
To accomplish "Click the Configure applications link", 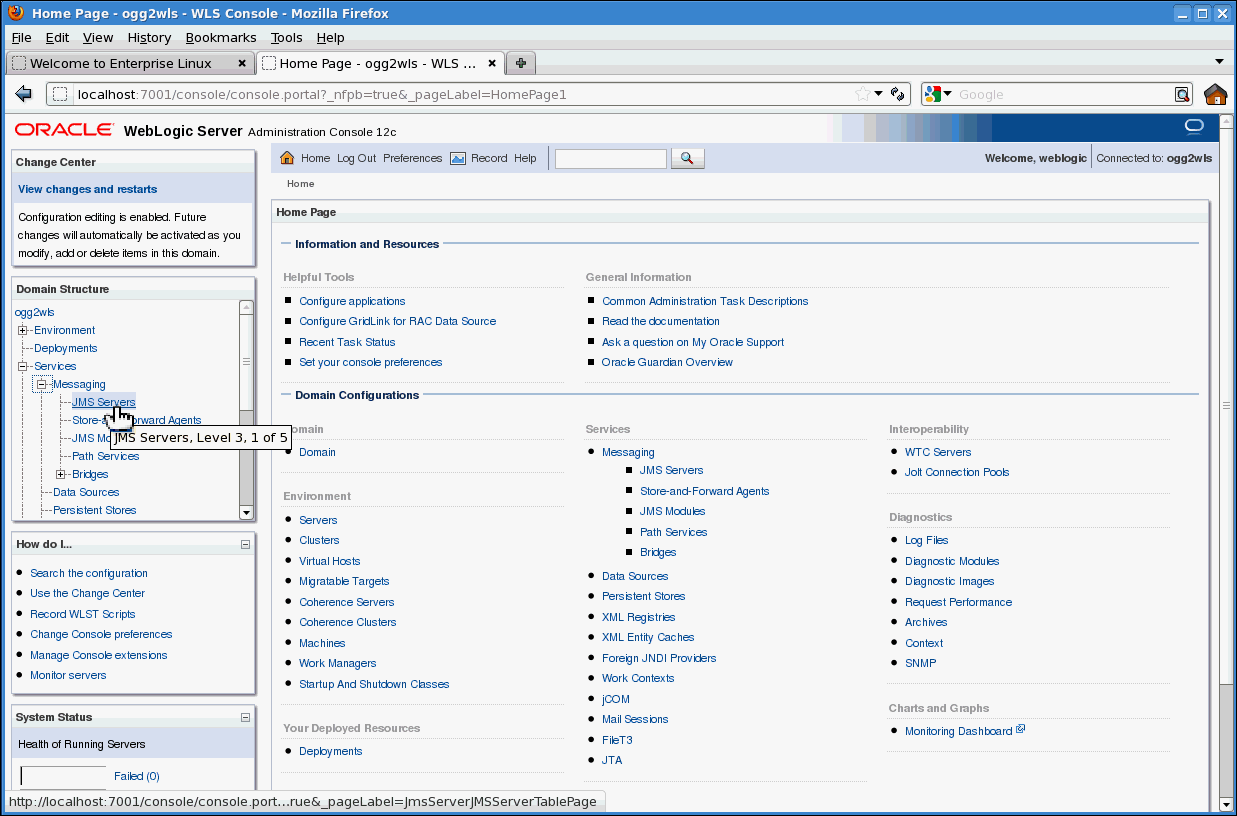I will pos(352,301).
